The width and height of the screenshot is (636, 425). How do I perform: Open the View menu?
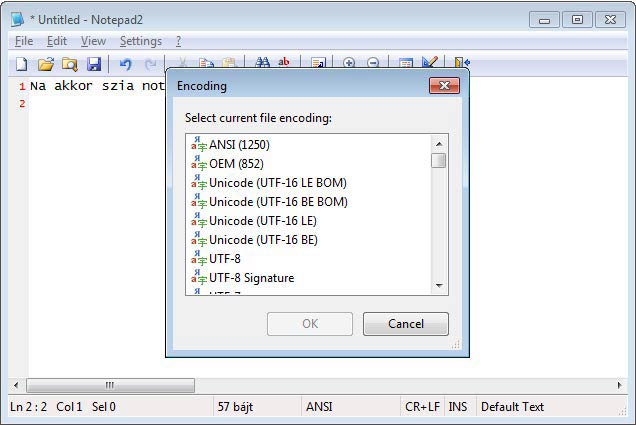point(93,41)
